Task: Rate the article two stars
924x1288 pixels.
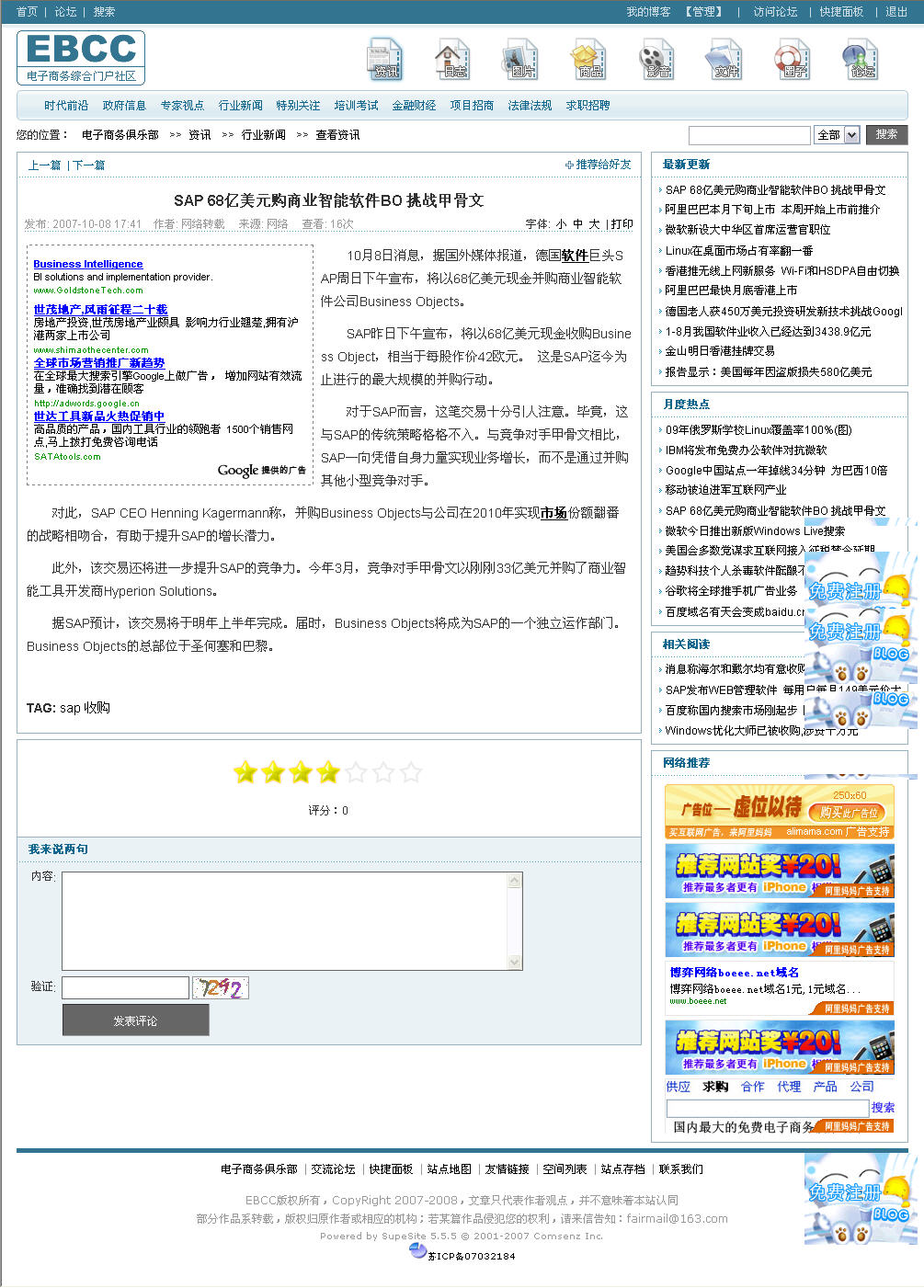Action: click(x=273, y=772)
